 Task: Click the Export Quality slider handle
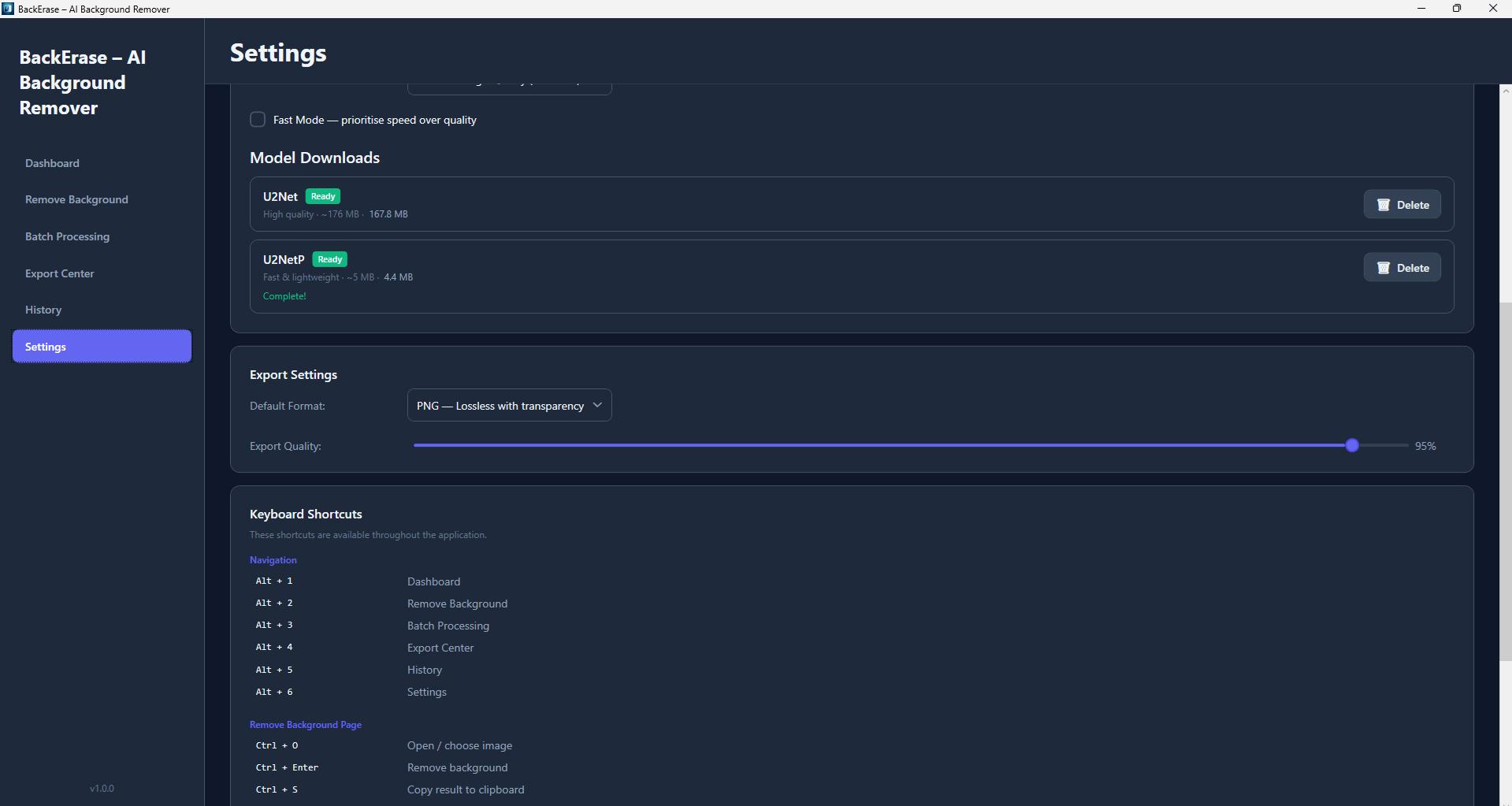coord(1352,445)
